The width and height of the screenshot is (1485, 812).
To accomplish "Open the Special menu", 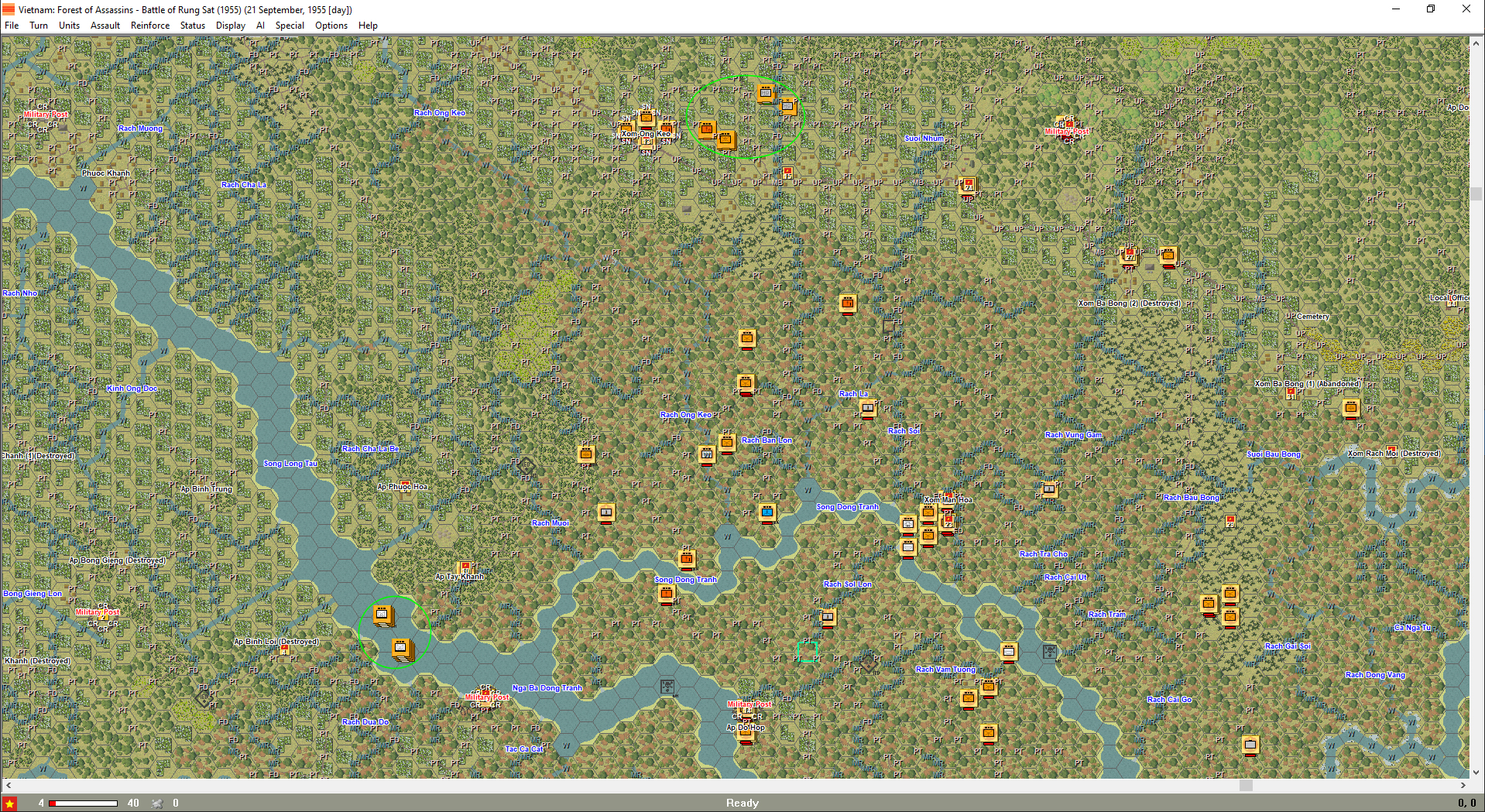I will 290,26.
